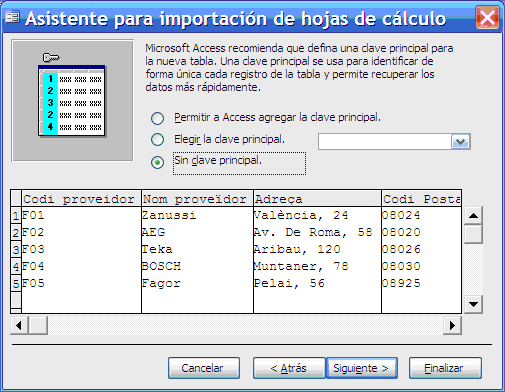Click inside the primary key combo box field

(385, 142)
